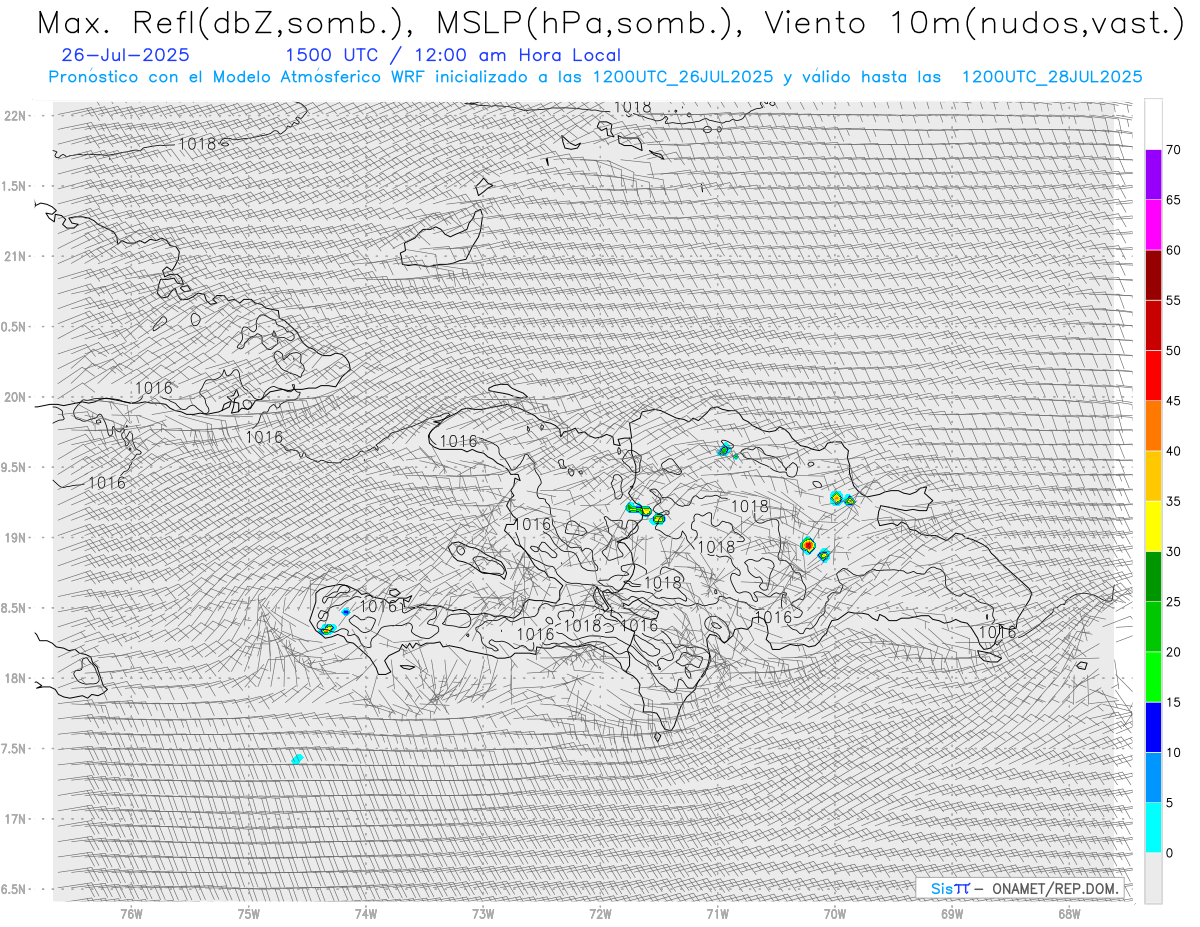Viewport: 1200px width, 927px height.
Task: Click the '20N' latitude label
Action: pyautogui.click(x=15, y=397)
